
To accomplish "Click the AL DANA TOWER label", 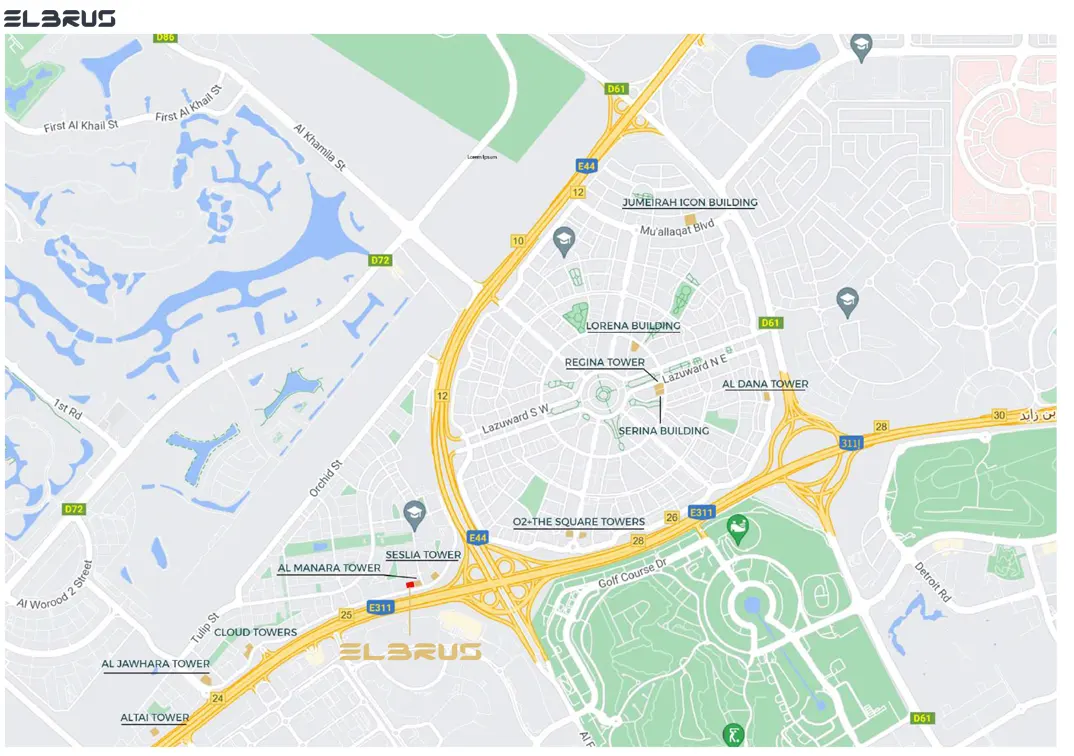I will pos(765,384).
